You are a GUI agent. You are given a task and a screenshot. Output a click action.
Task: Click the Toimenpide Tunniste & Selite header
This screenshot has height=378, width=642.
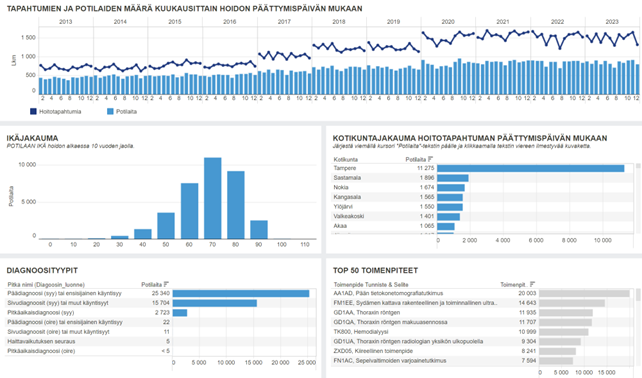(x=371, y=284)
